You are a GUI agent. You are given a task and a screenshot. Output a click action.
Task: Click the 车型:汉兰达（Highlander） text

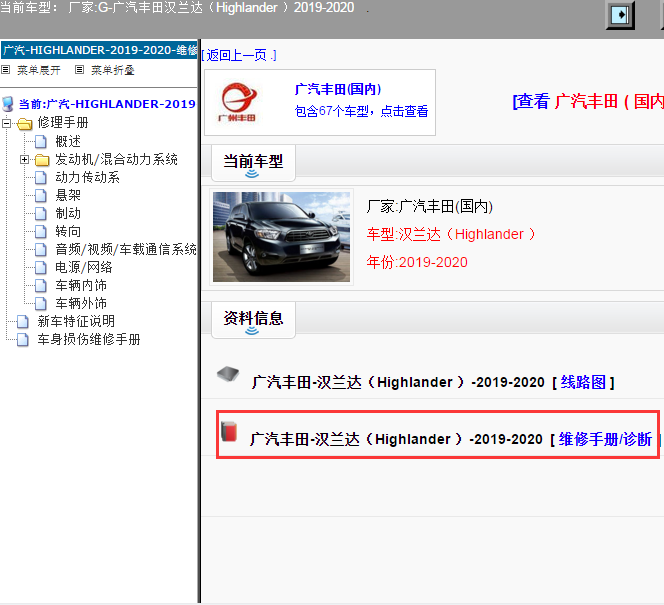[x=451, y=234]
